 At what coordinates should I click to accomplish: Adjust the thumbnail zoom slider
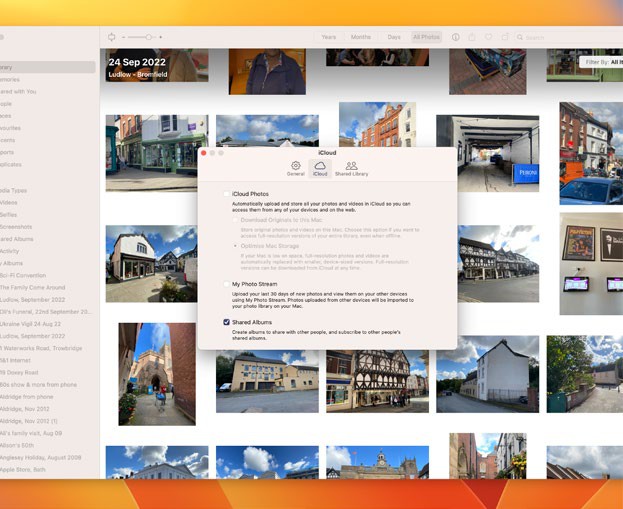pos(148,37)
